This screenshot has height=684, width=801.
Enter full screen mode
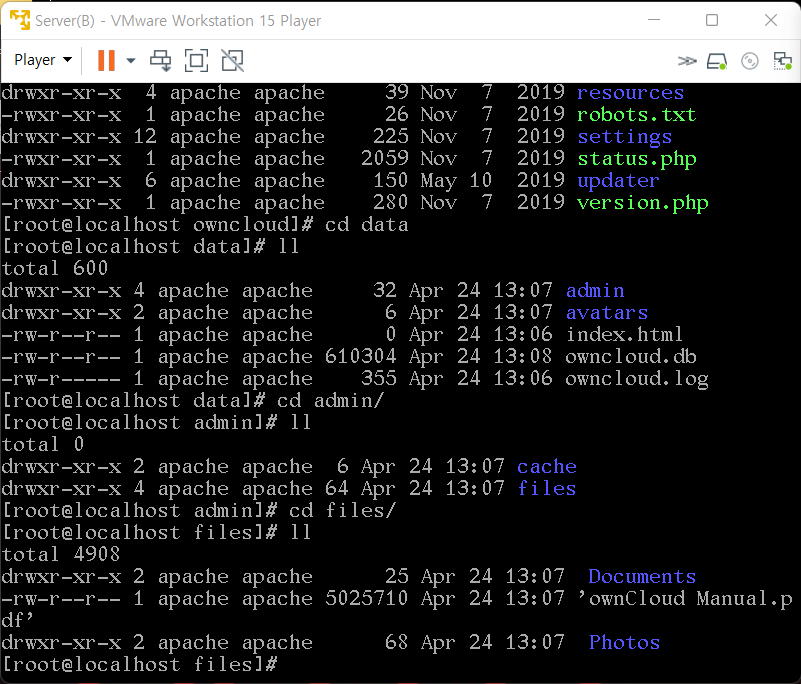tap(196, 60)
